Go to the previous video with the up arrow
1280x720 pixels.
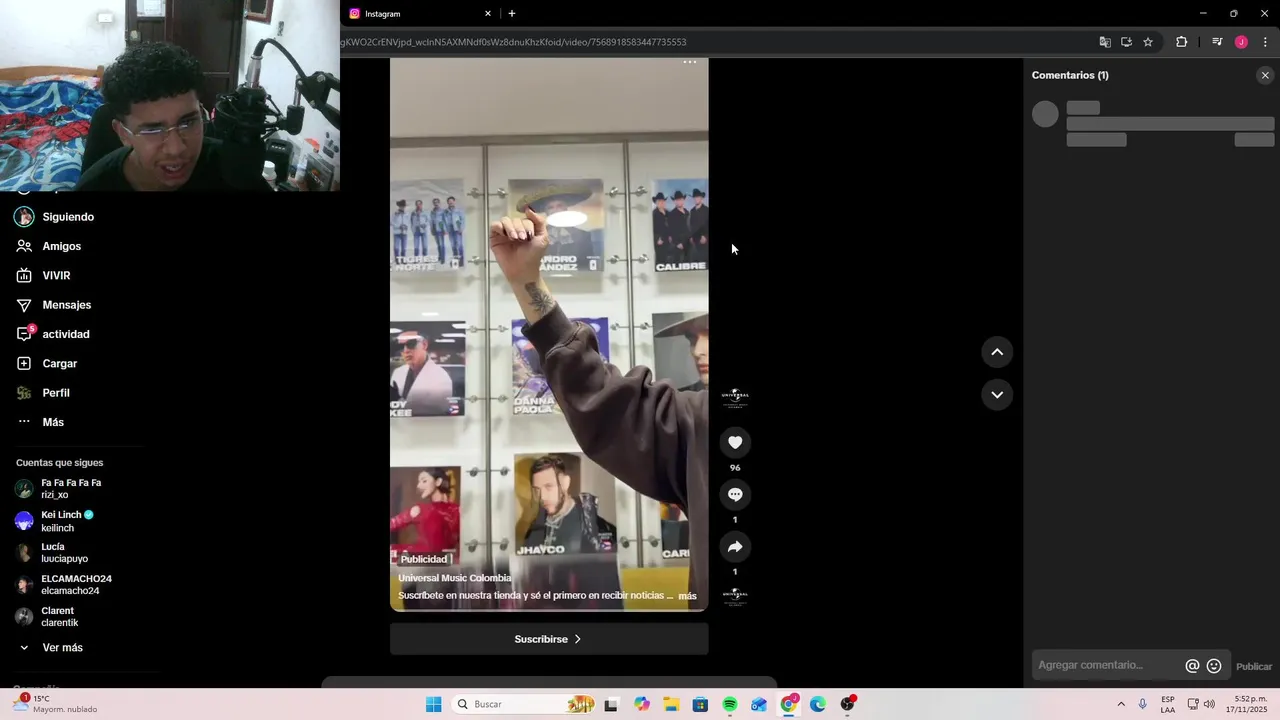997,352
